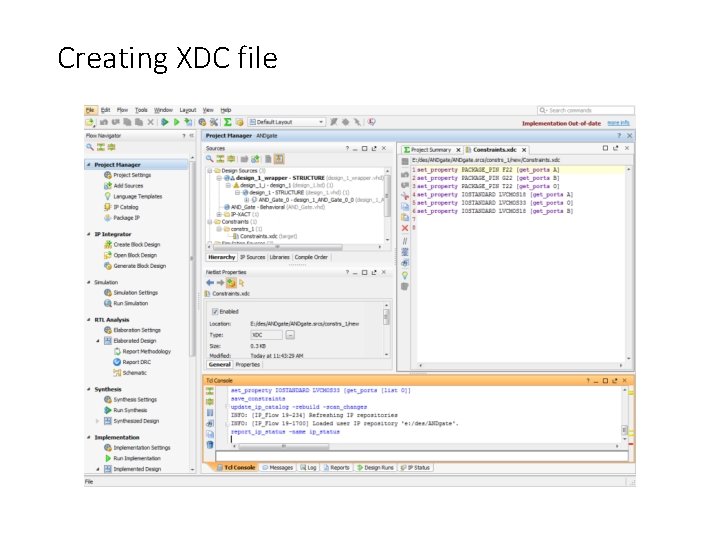Open the Flow menu

click(x=122, y=110)
